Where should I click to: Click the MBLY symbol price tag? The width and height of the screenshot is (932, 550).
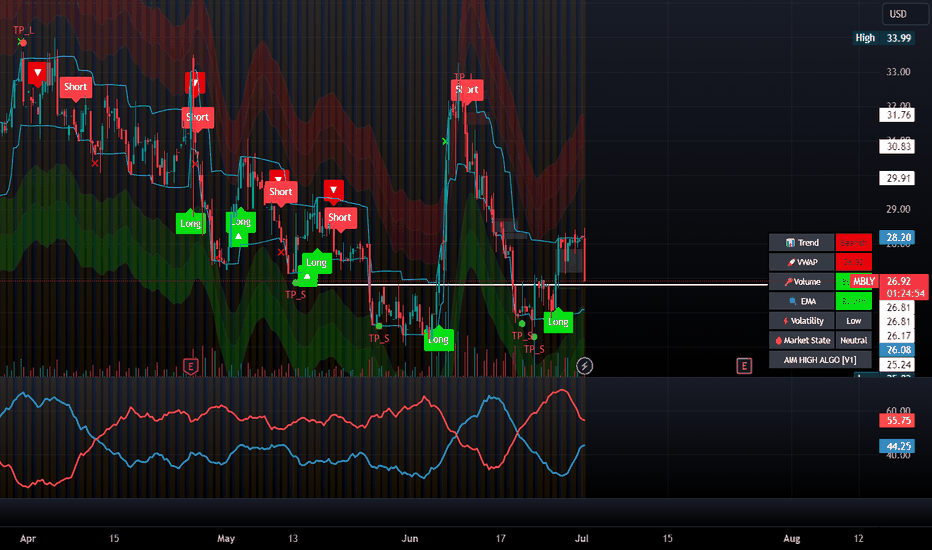[x=864, y=281]
